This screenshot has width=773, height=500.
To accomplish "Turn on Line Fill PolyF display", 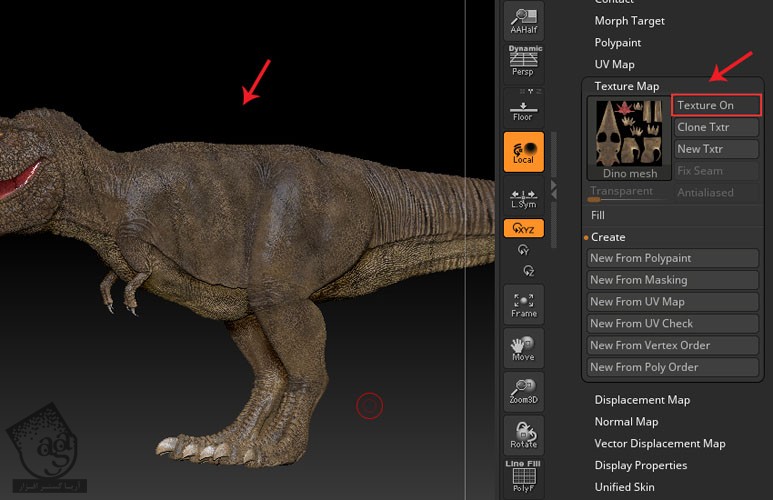I will click(524, 476).
